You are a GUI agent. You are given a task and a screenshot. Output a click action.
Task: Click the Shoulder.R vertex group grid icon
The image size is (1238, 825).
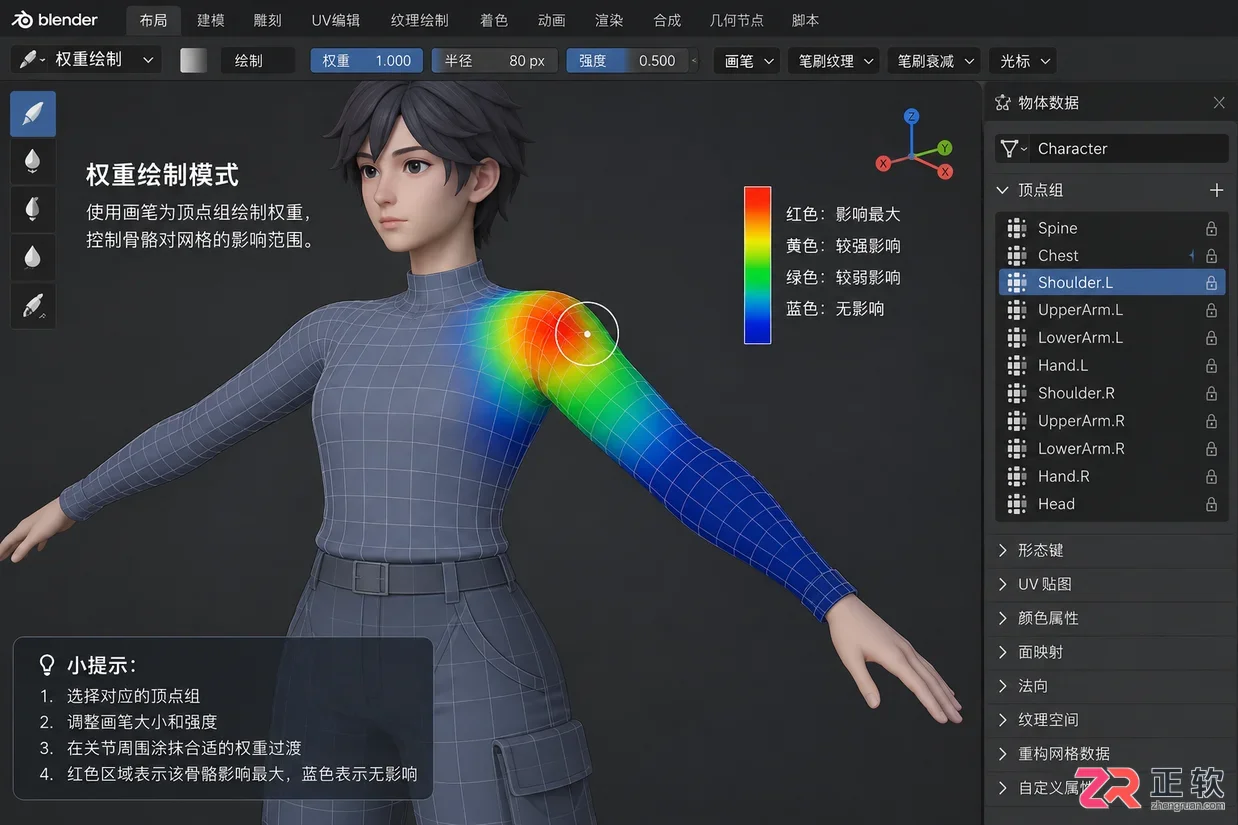(x=1017, y=393)
